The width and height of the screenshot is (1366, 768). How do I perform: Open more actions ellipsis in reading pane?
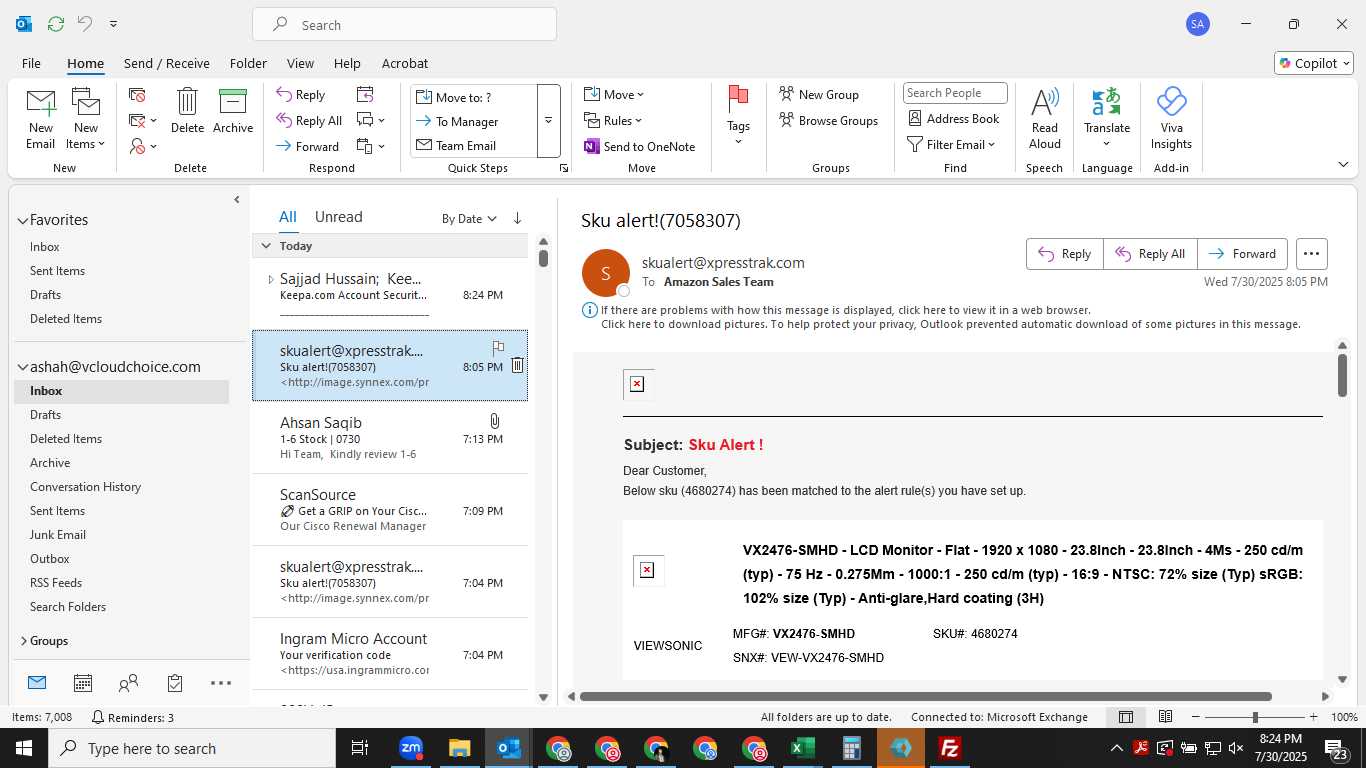(1312, 254)
